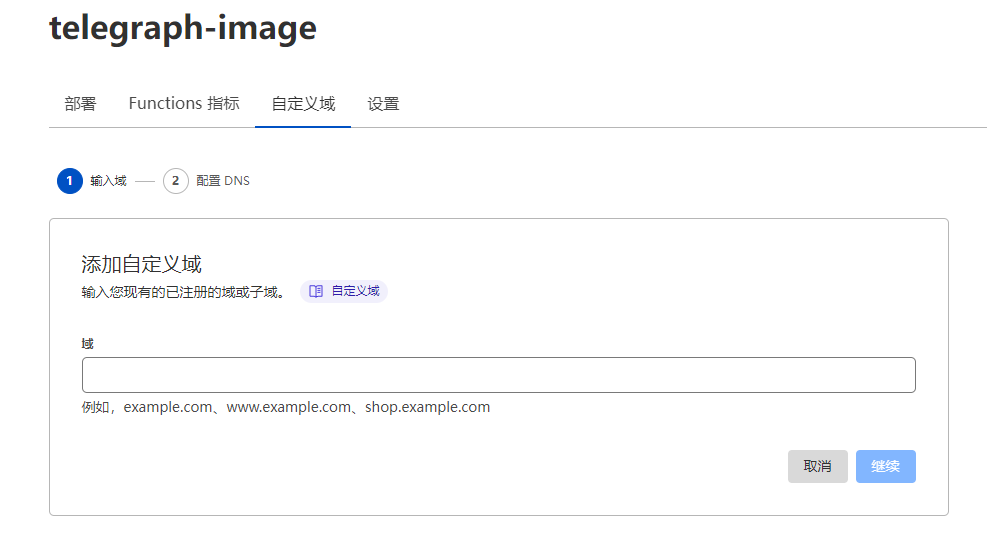The image size is (987, 545).
Task: Click step 1 输入域 circle
Action: coord(70,181)
